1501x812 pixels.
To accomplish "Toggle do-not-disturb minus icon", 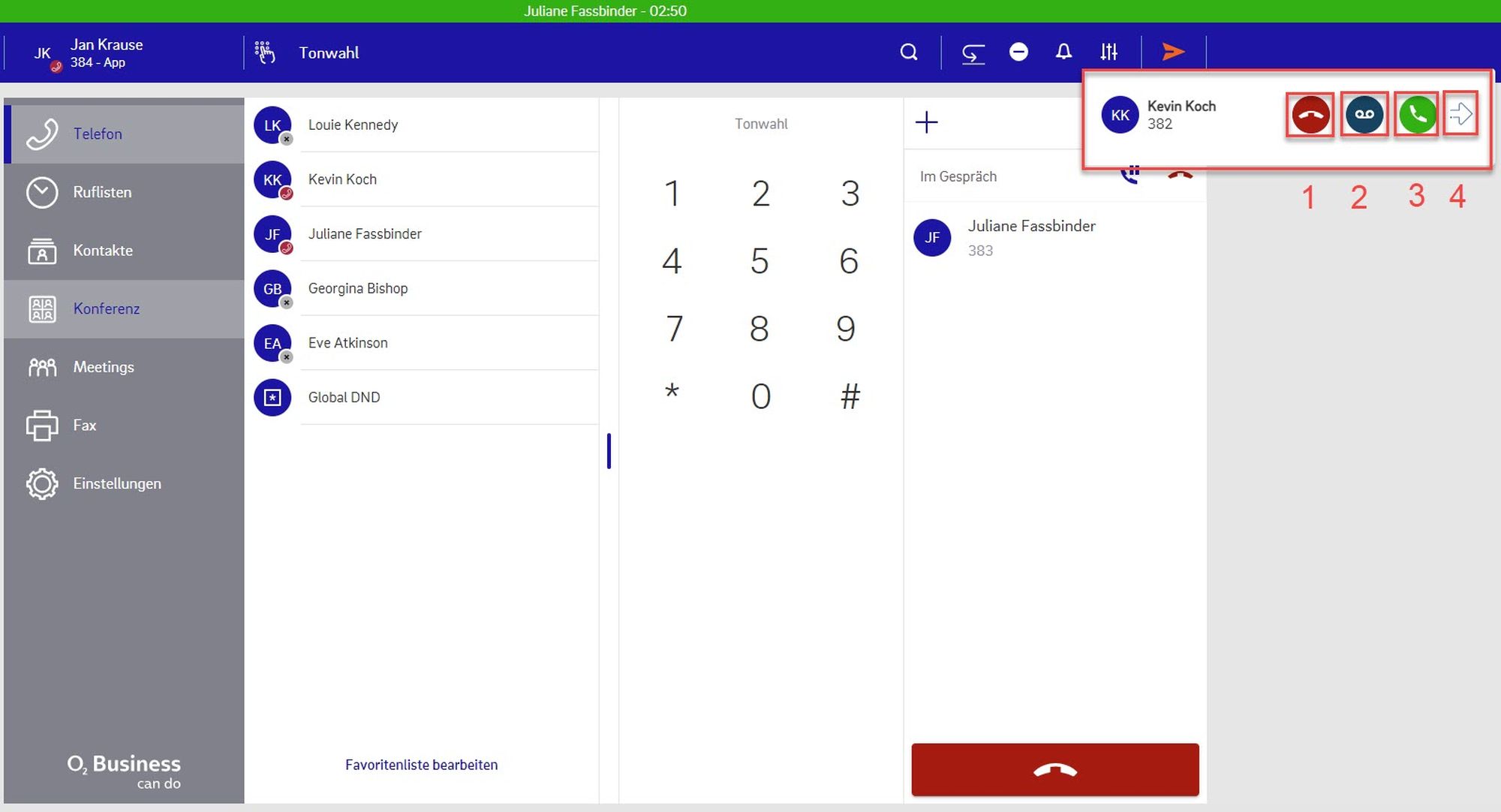I will click(1018, 52).
